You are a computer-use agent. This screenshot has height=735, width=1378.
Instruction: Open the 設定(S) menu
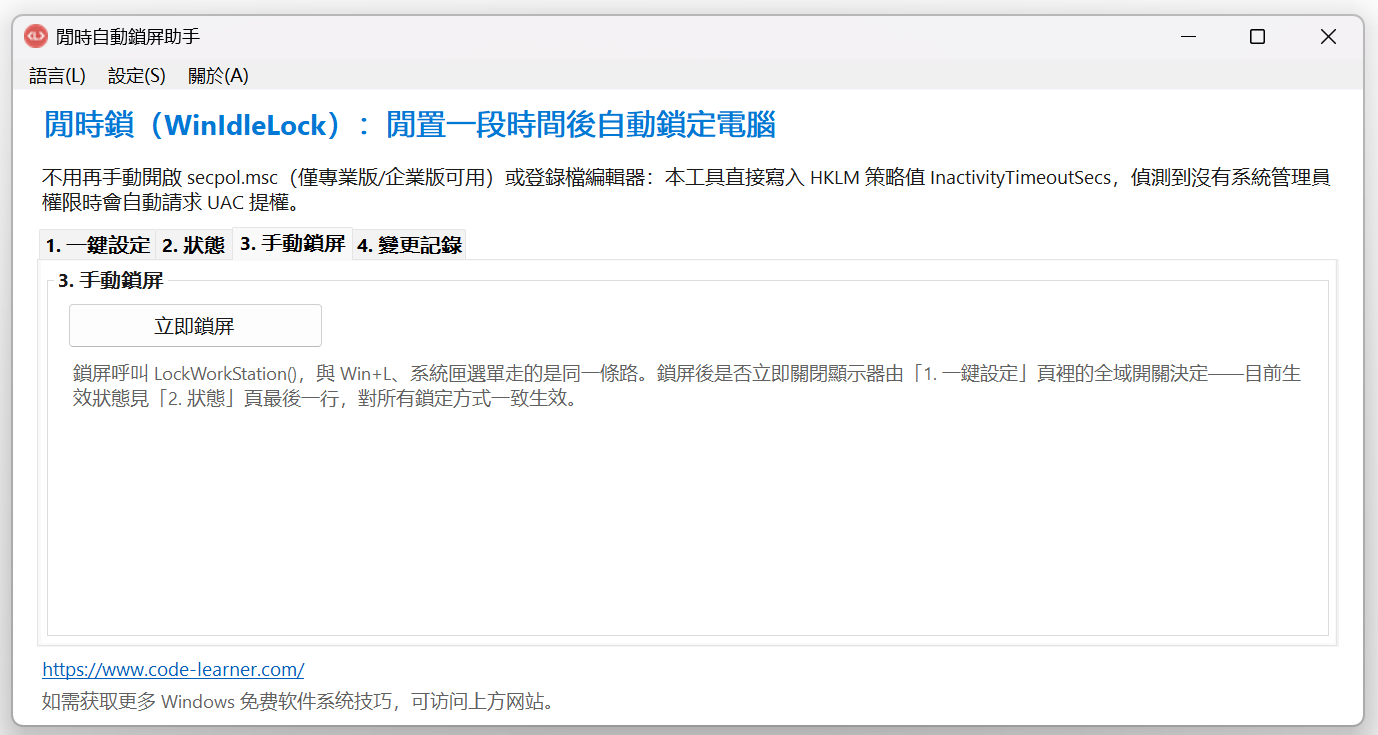pyautogui.click(x=137, y=76)
